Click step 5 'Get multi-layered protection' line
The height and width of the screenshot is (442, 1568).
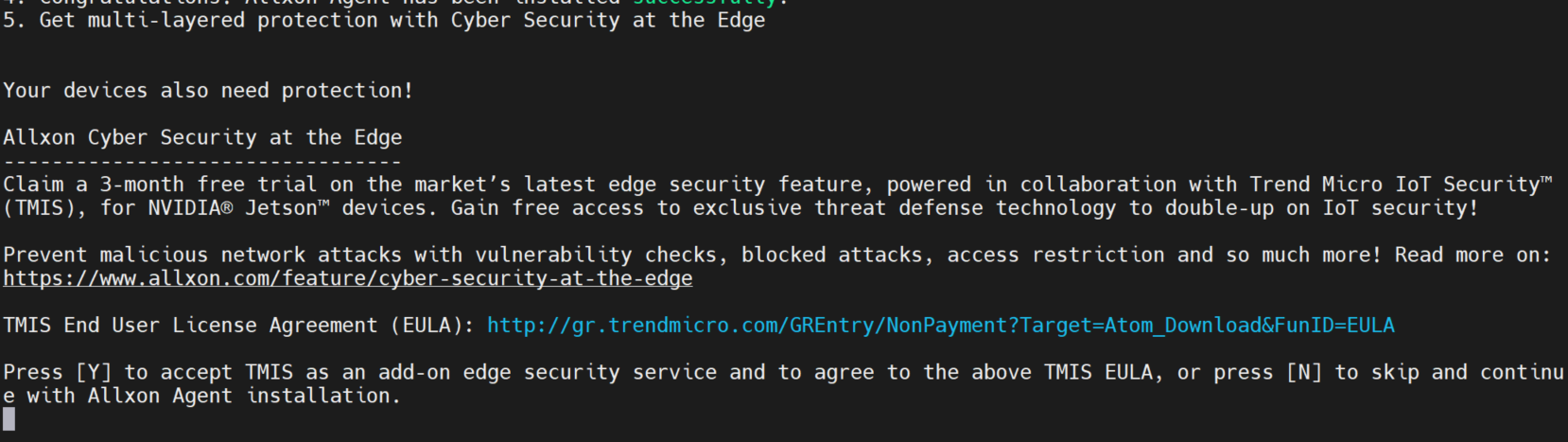[x=384, y=20]
